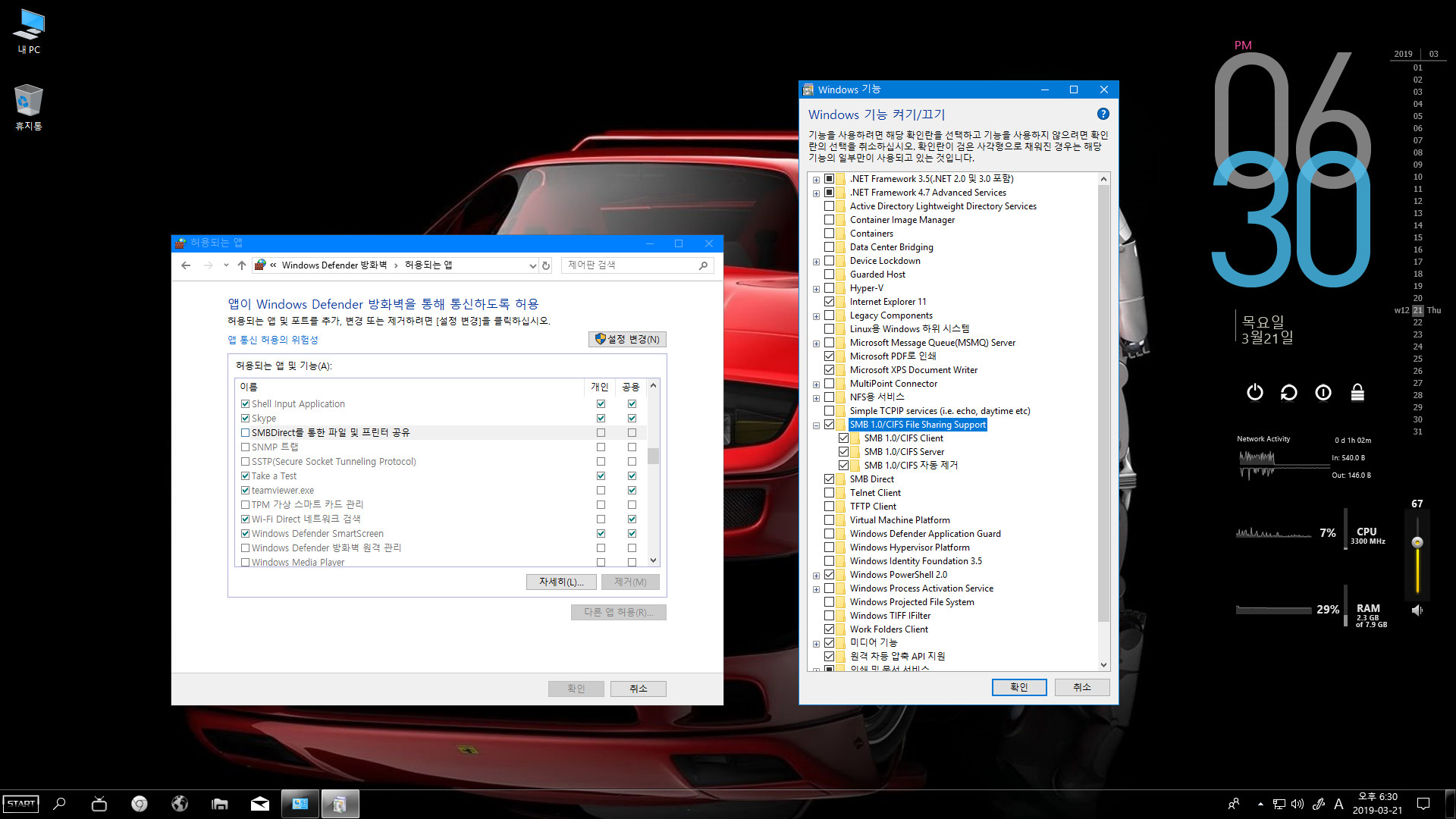Expand 미디어 기능 node
The image size is (1456, 819).
pos(816,644)
